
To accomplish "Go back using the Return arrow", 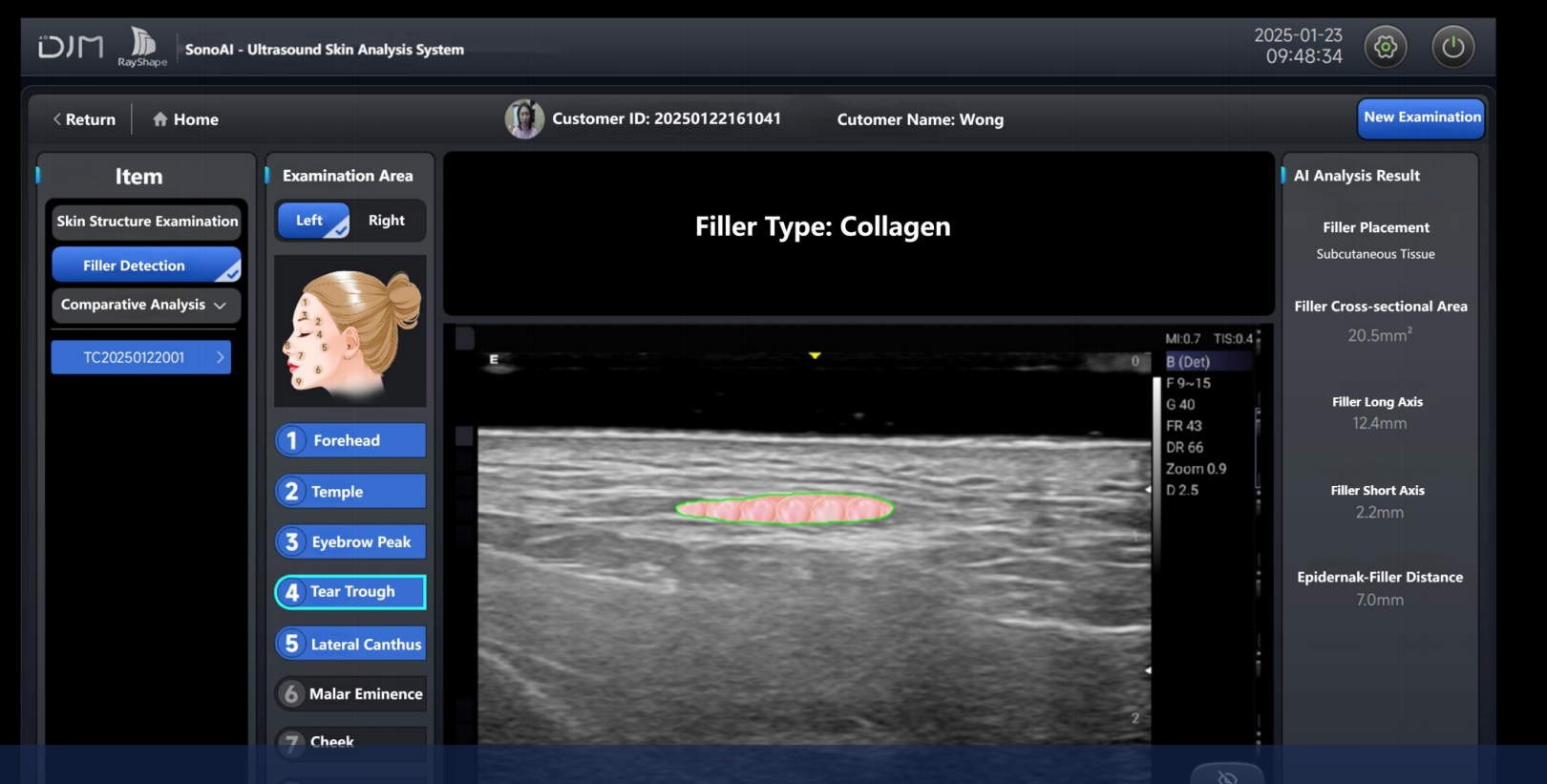I will 84,119.
